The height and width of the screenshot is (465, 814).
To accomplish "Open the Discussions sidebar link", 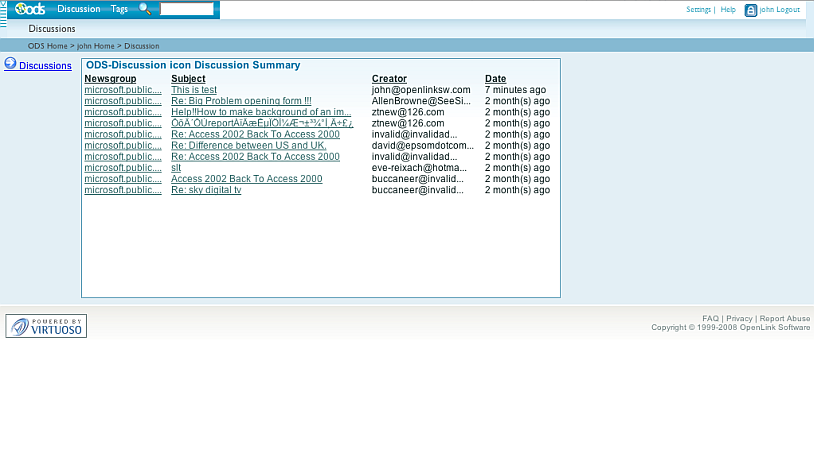I will coord(45,66).
